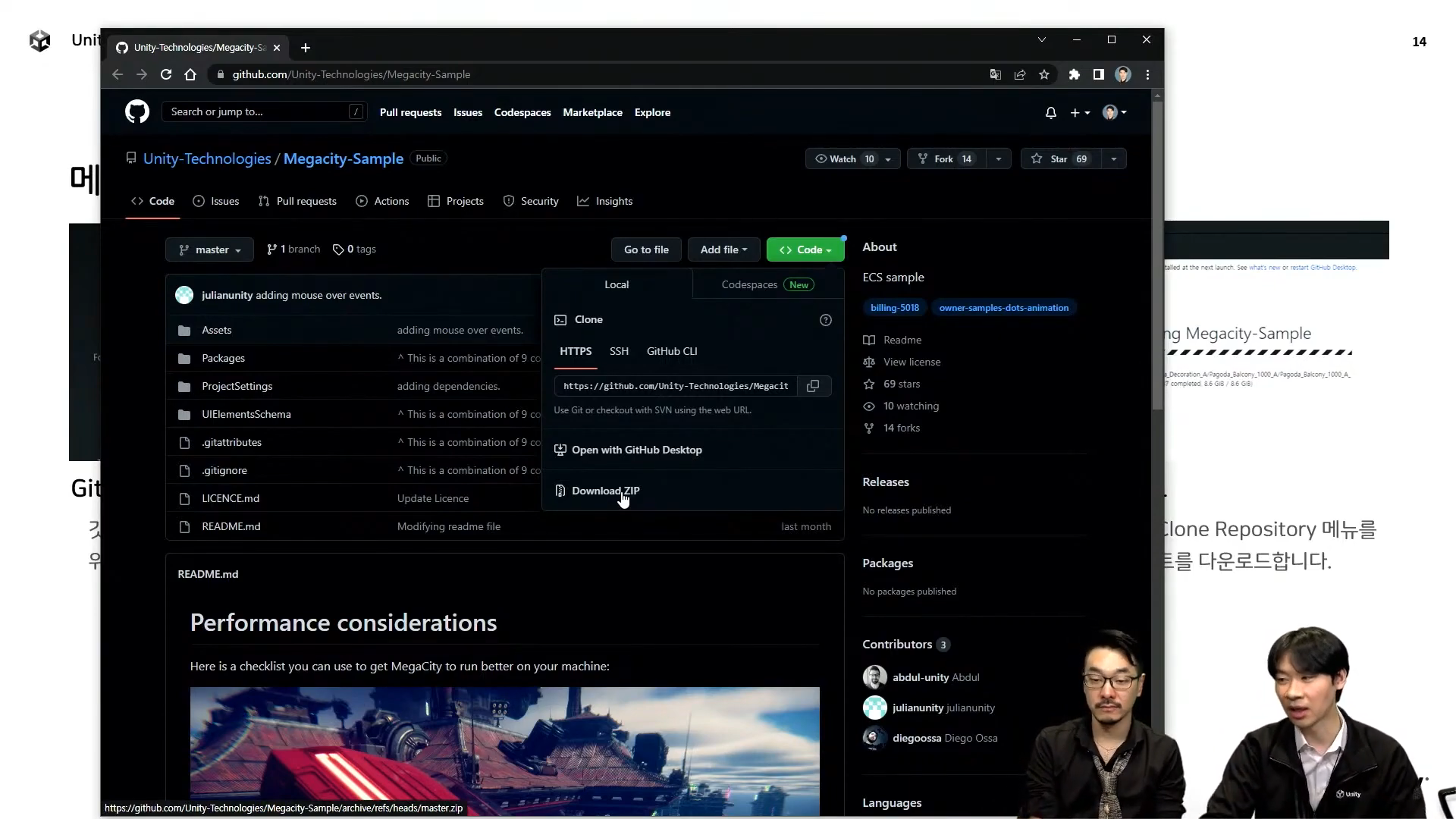Open the master branch dropdown
This screenshot has height=819, width=1456.
[209, 249]
